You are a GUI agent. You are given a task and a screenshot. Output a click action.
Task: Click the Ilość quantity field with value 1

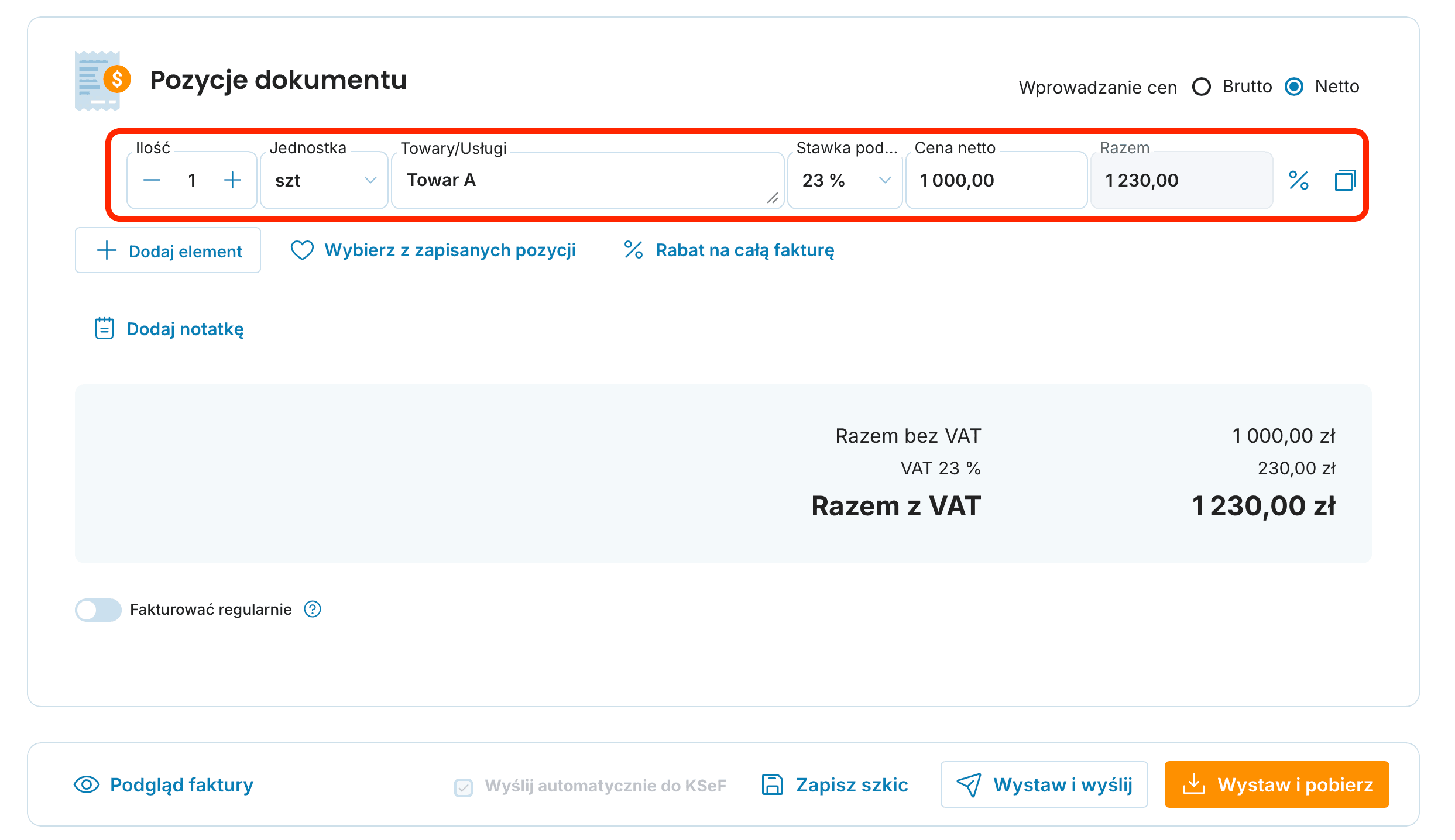point(192,180)
